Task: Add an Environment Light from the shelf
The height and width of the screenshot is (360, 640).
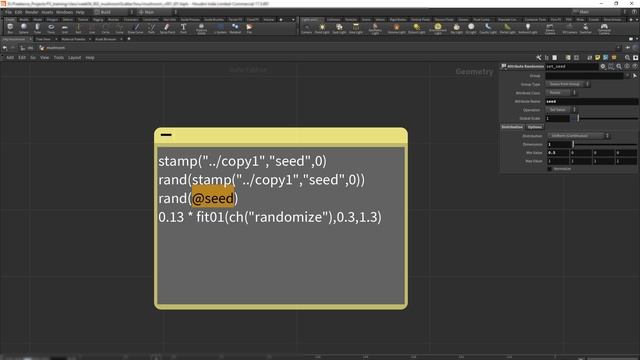Action: click(x=438, y=29)
